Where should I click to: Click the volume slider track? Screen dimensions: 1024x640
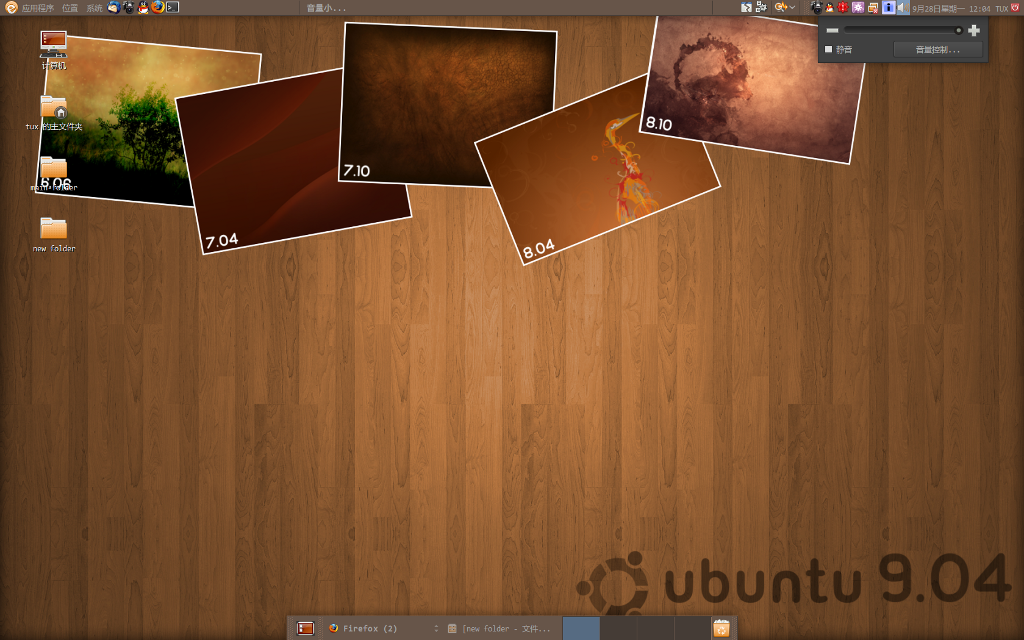coord(903,30)
